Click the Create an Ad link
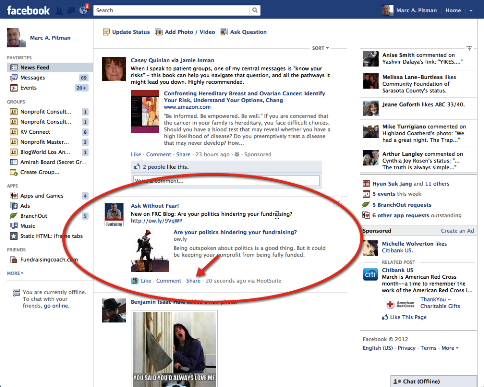484x387 pixels. coord(457,231)
